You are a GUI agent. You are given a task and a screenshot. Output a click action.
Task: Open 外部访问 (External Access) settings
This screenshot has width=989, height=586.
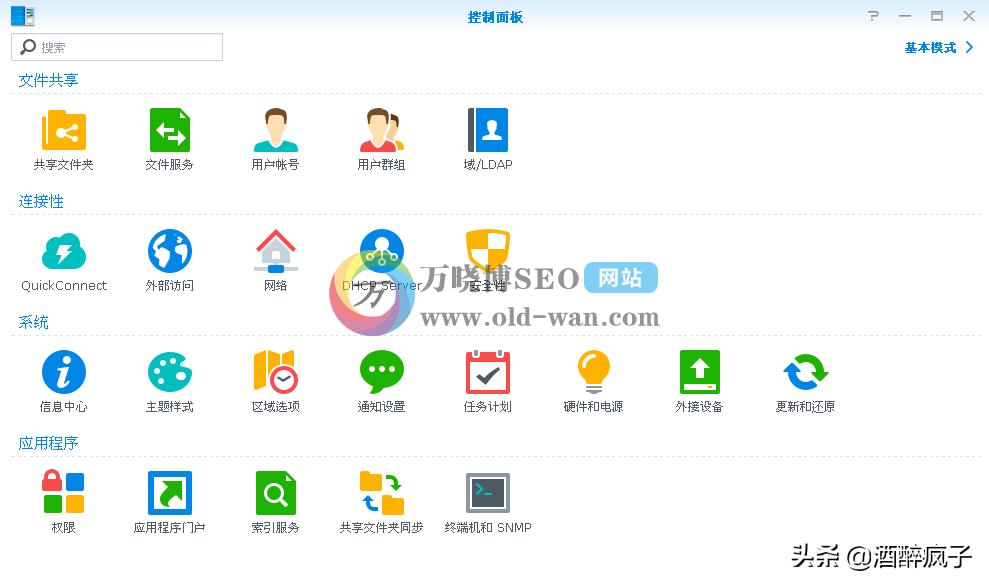(169, 253)
